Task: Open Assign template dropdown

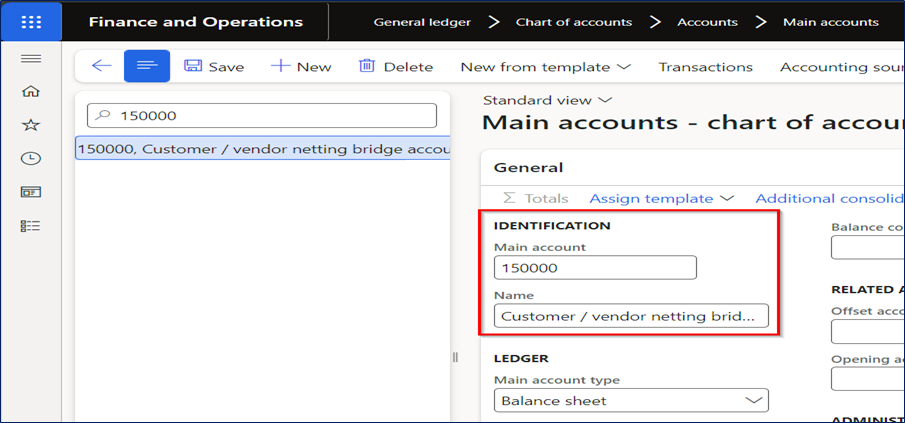Action: point(661,199)
